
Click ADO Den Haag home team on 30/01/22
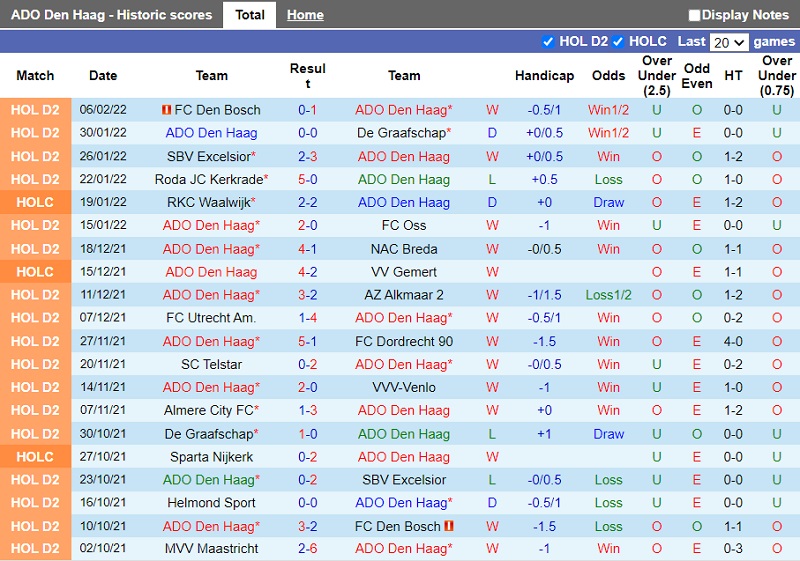pyautogui.click(x=211, y=133)
